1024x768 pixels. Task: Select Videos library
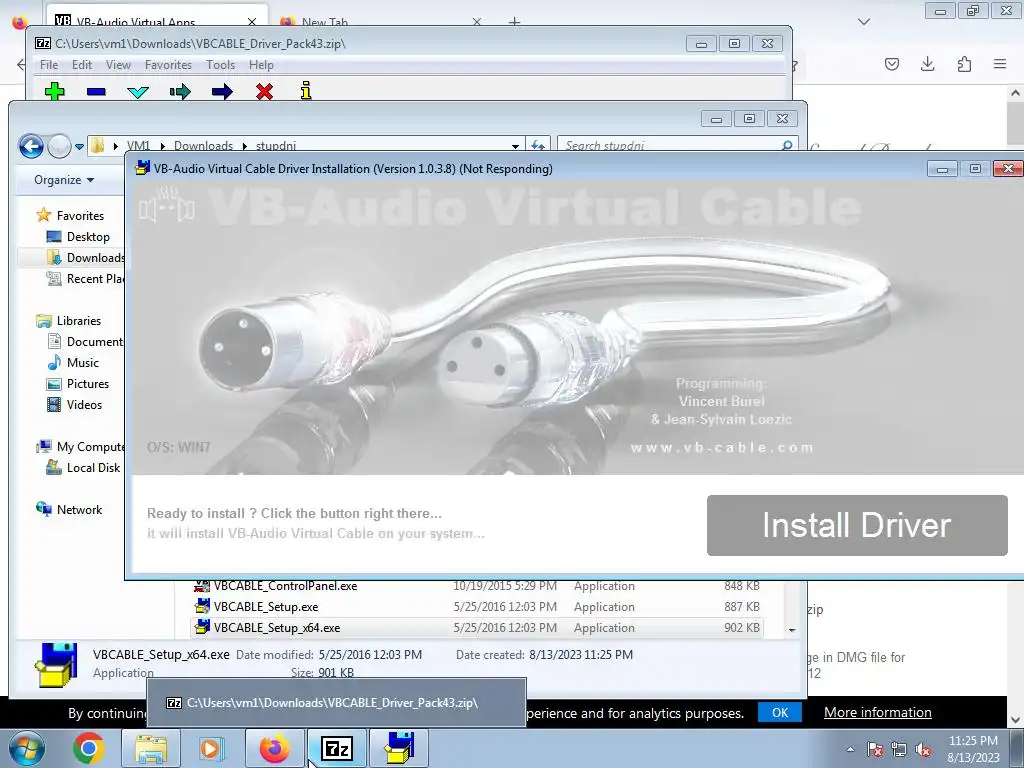pyautogui.click(x=74, y=404)
